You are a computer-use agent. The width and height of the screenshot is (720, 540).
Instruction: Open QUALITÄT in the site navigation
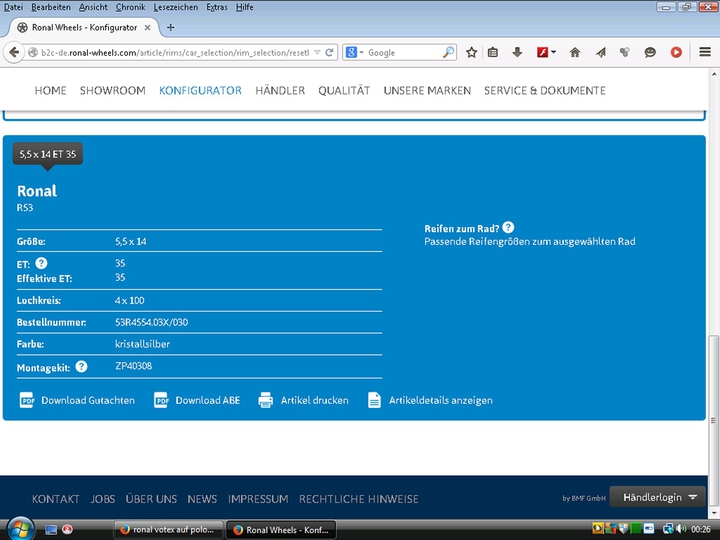tap(344, 90)
